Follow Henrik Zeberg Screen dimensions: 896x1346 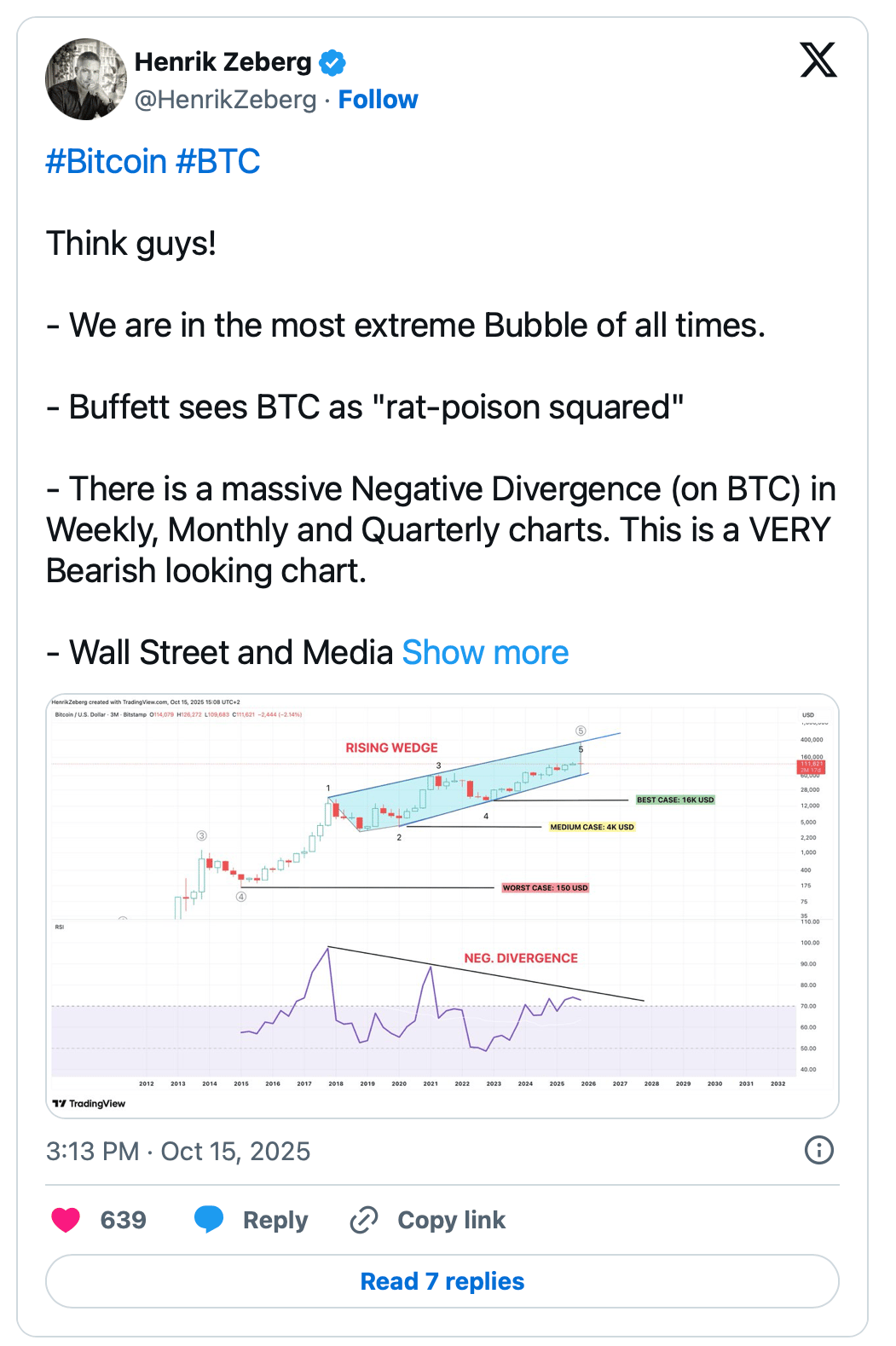(x=378, y=100)
